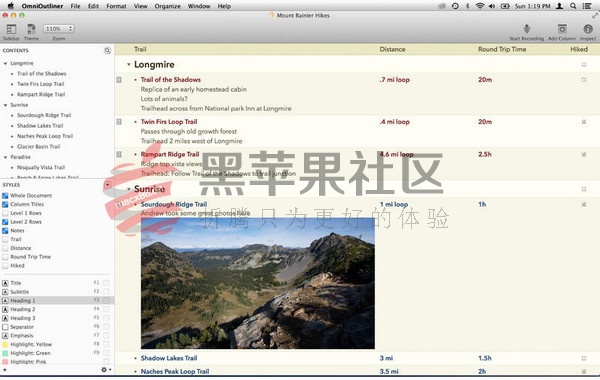Click the Separator style icon
The image size is (600, 380).
tap(5, 327)
